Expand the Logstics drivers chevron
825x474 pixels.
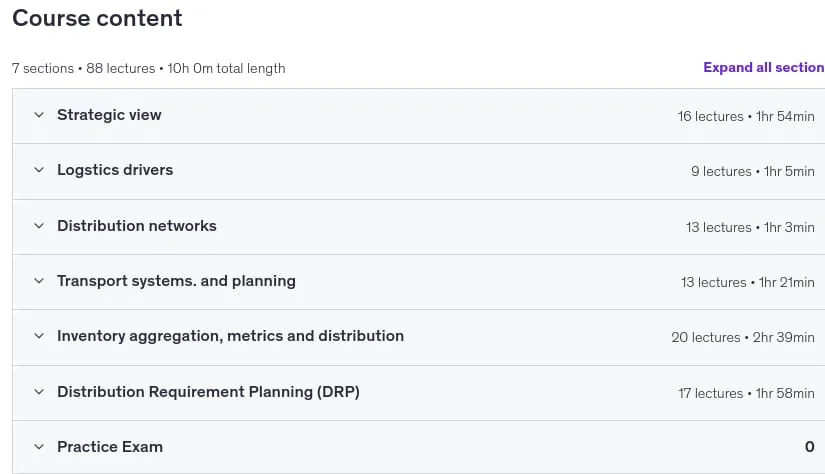(39, 170)
